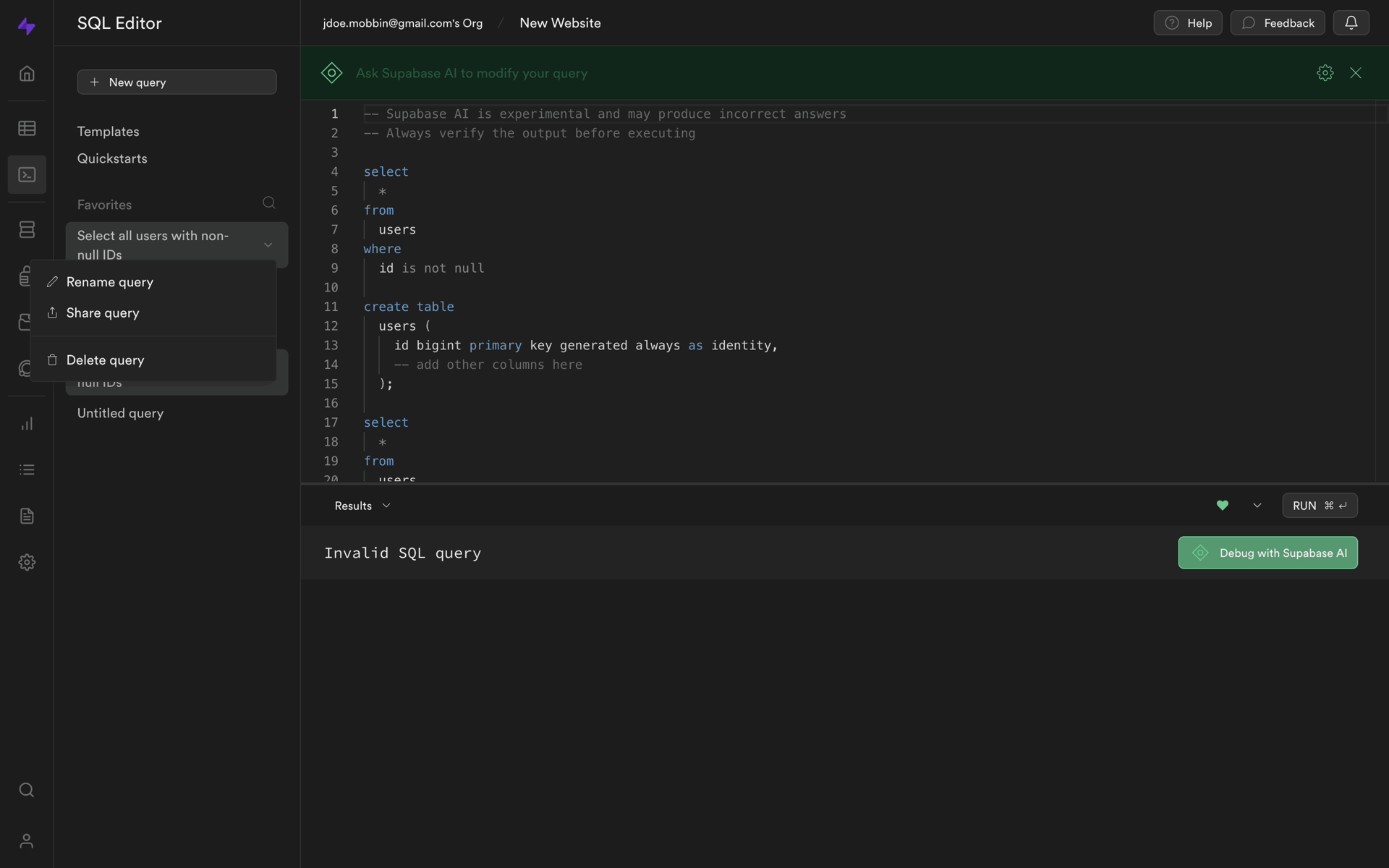Click the New Website project breadcrumb

click(x=560, y=23)
